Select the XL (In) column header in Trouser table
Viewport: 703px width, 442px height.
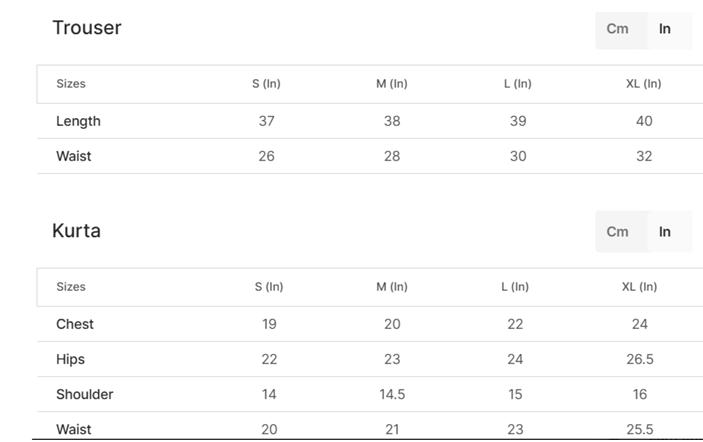point(644,84)
